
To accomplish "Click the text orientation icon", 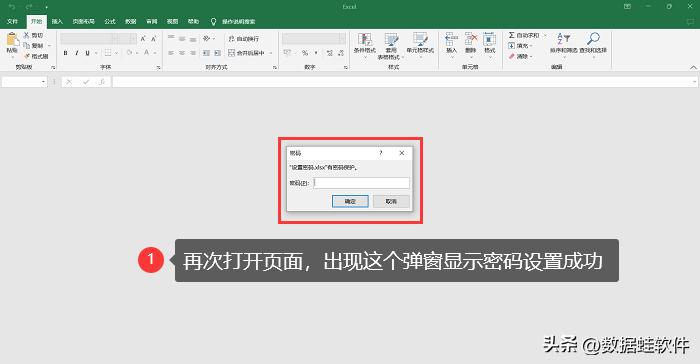I will coord(206,38).
